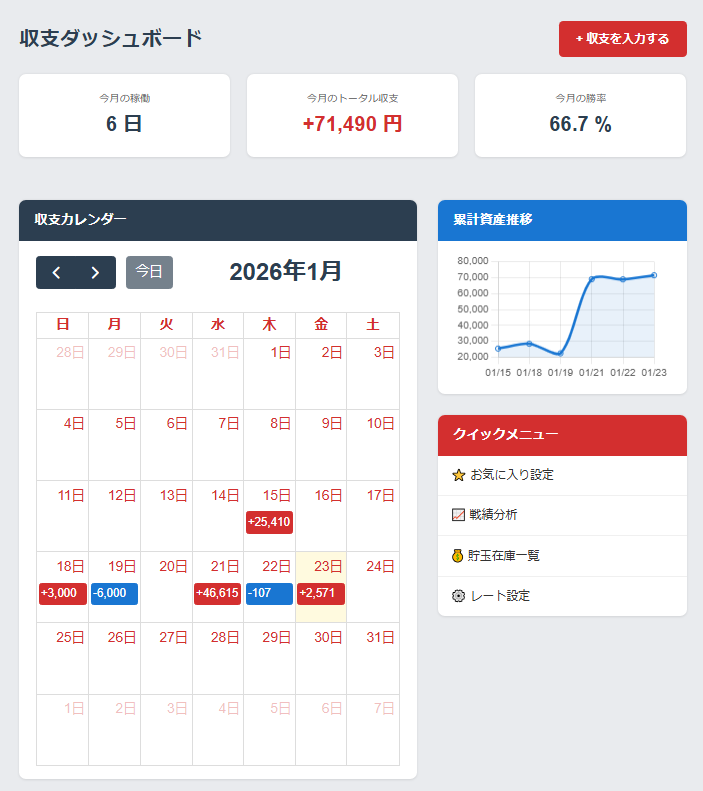
Task: Click the empty January 10 calendar cell
Action: (373, 445)
